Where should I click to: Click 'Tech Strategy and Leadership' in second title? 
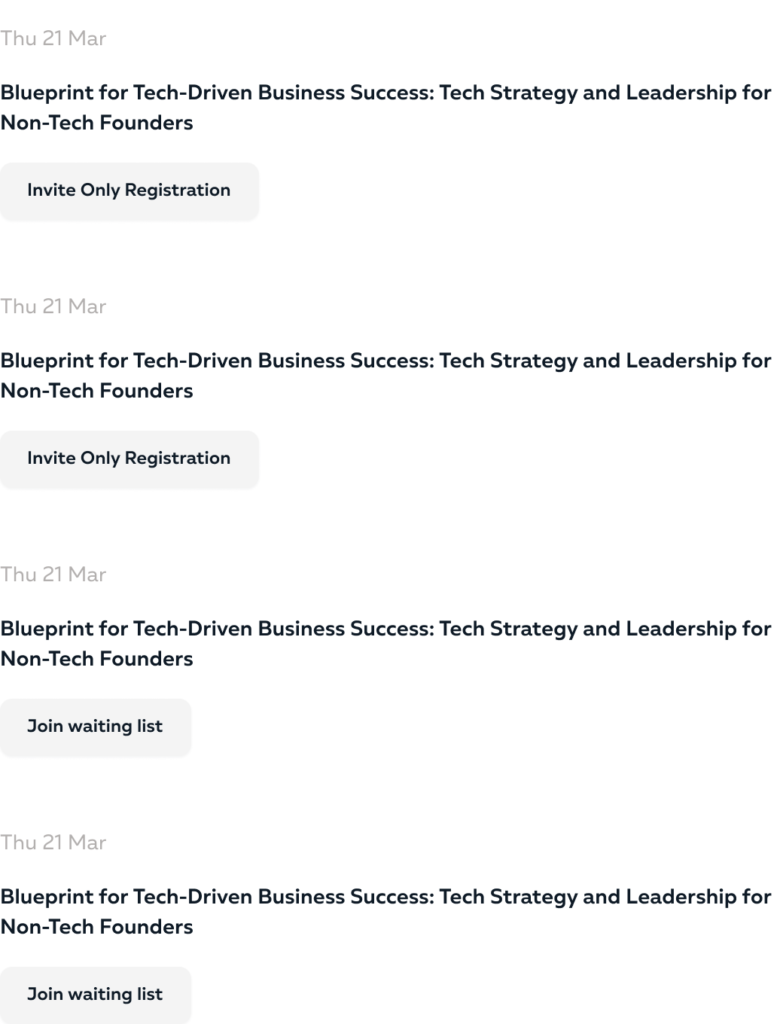[x=588, y=361]
